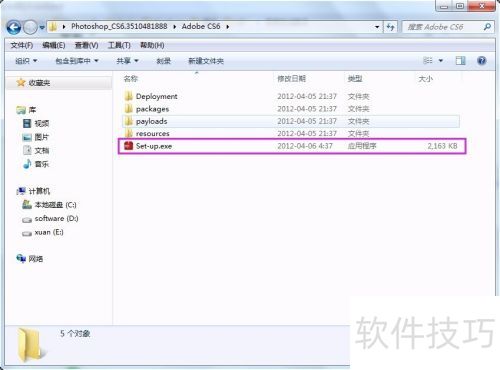
Task: Expand the arrow before Photoshop_CS6.3510481888 breadcrumb
Action: 64,27
